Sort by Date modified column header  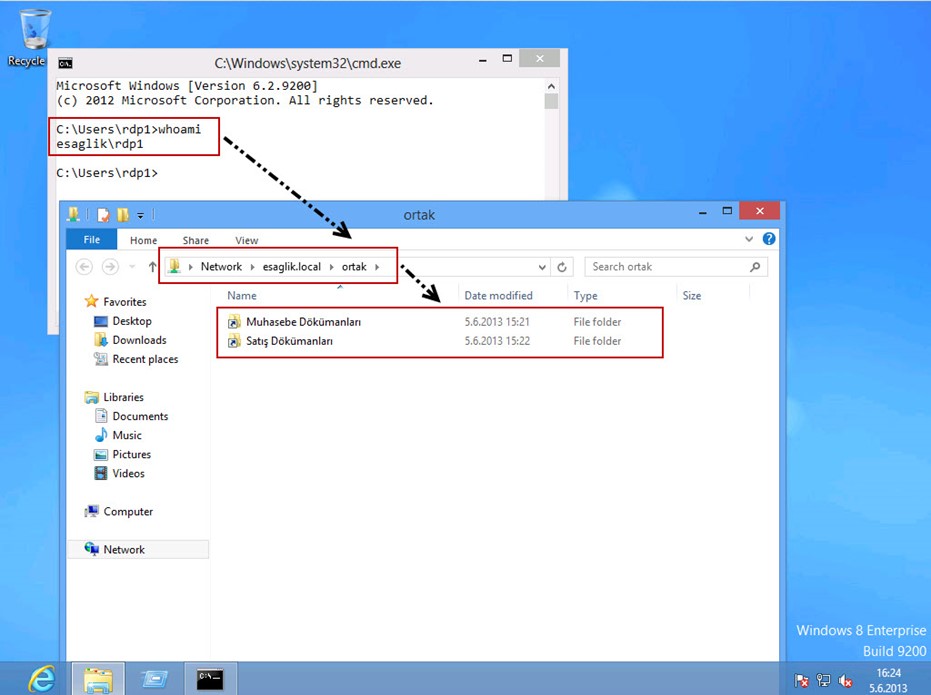(498, 296)
